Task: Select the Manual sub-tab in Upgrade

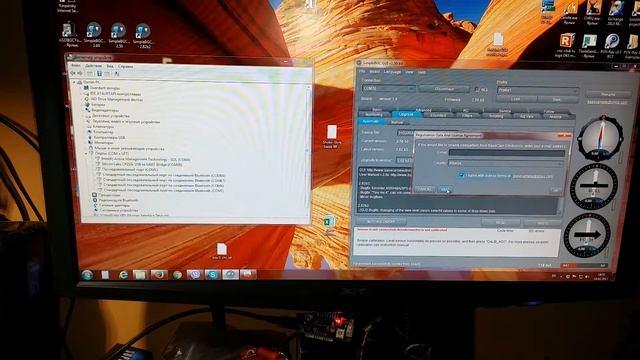Action: pos(397,122)
